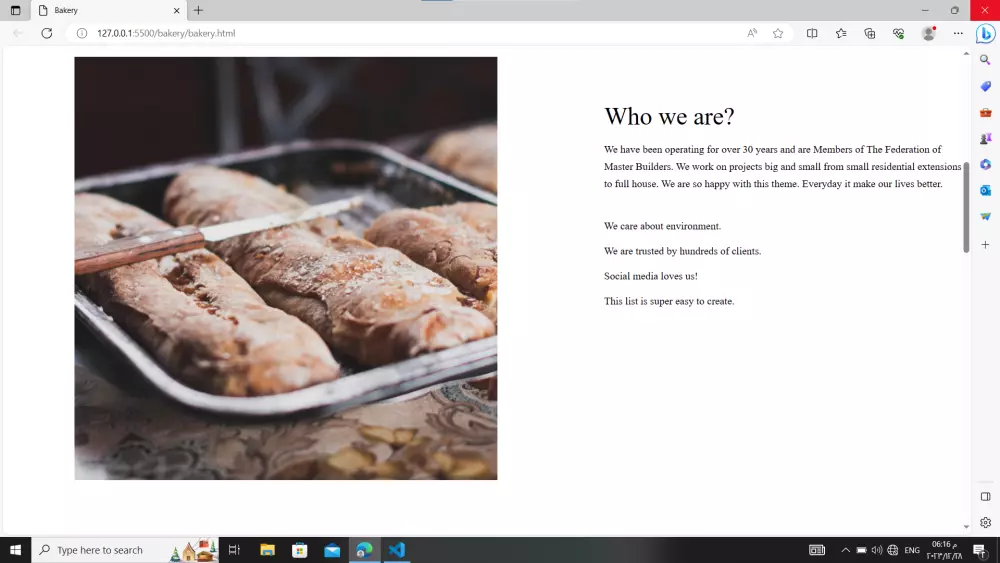Open Read aloud from address bar
This screenshot has height=563, width=1000.
coord(752,33)
